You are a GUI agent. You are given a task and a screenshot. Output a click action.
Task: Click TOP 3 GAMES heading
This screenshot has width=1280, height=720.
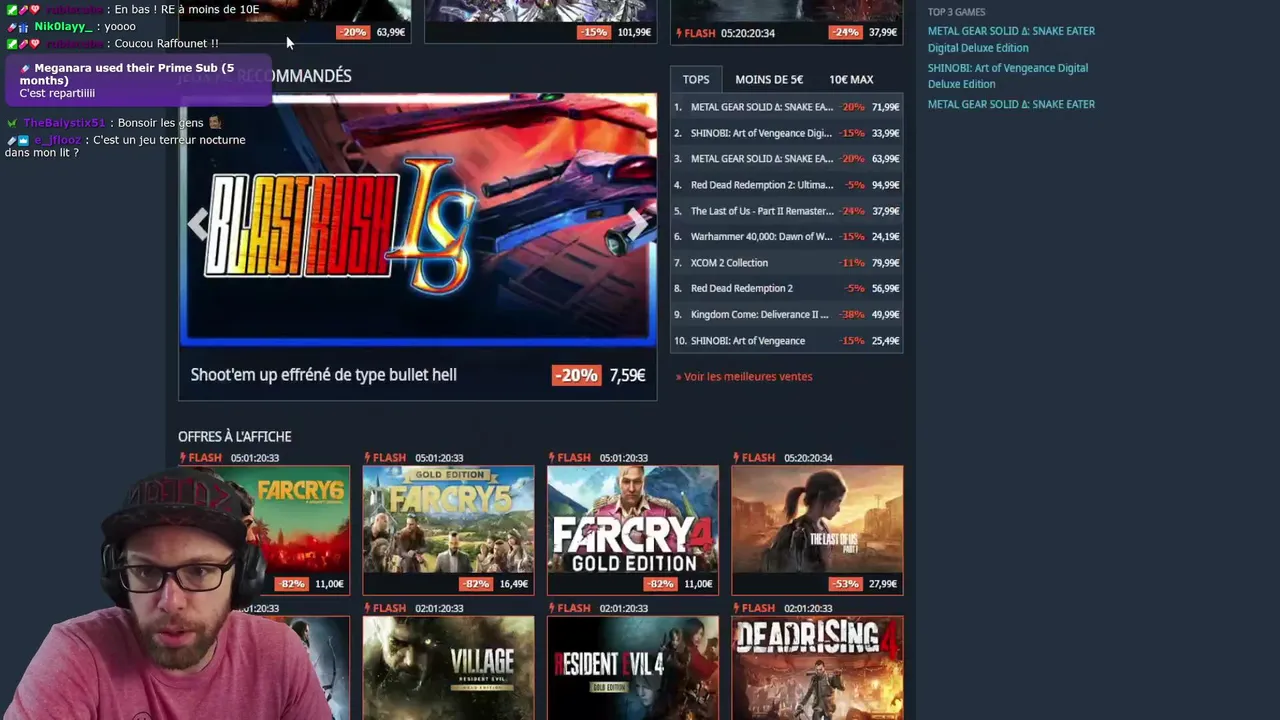(956, 12)
